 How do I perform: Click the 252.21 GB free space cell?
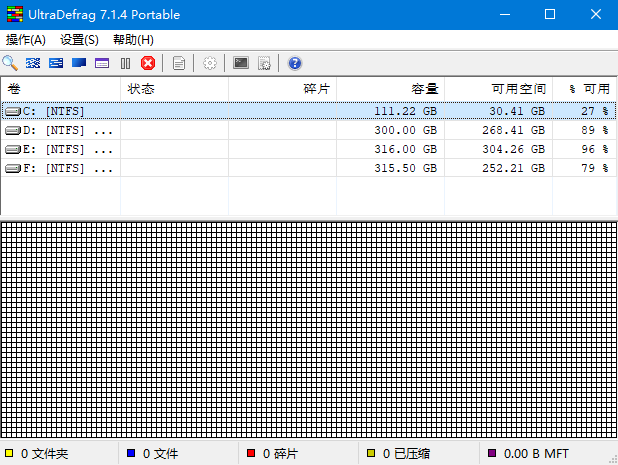pyautogui.click(x=514, y=168)
